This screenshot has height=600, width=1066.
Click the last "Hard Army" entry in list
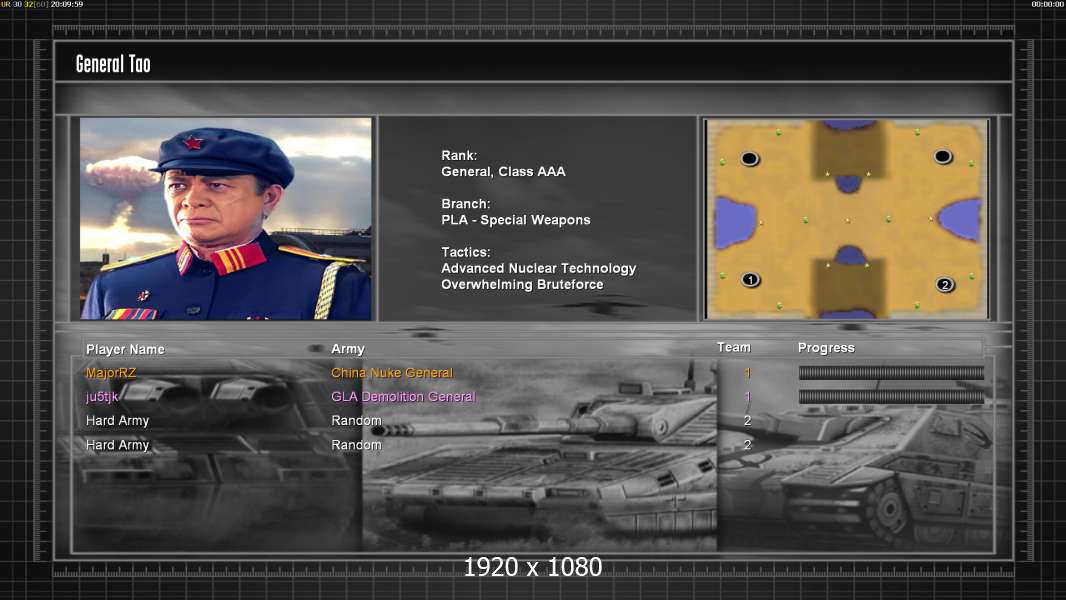click(117, 445)
